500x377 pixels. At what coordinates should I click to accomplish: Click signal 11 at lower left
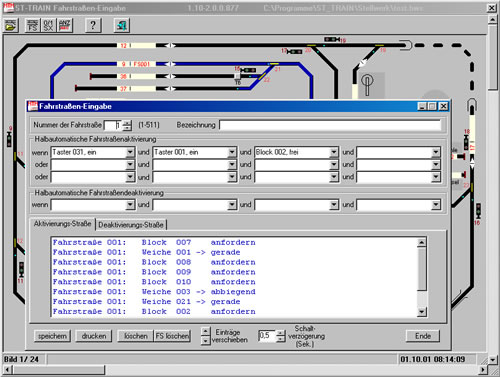point(21,269)
